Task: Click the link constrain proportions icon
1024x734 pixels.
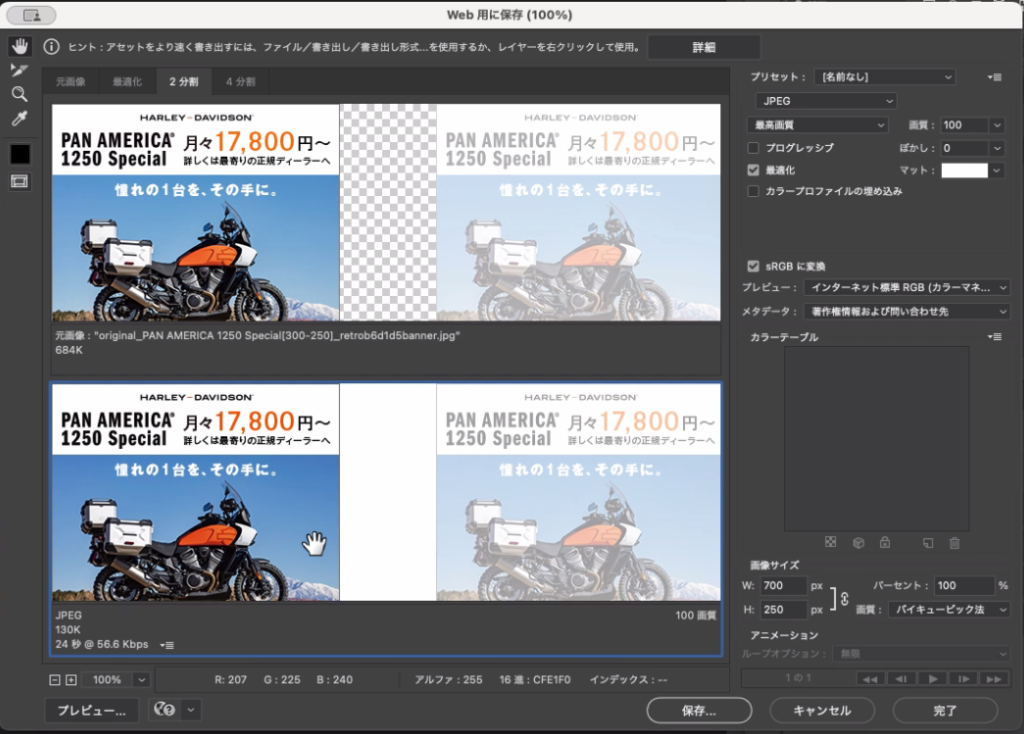Action: [843, 598]
